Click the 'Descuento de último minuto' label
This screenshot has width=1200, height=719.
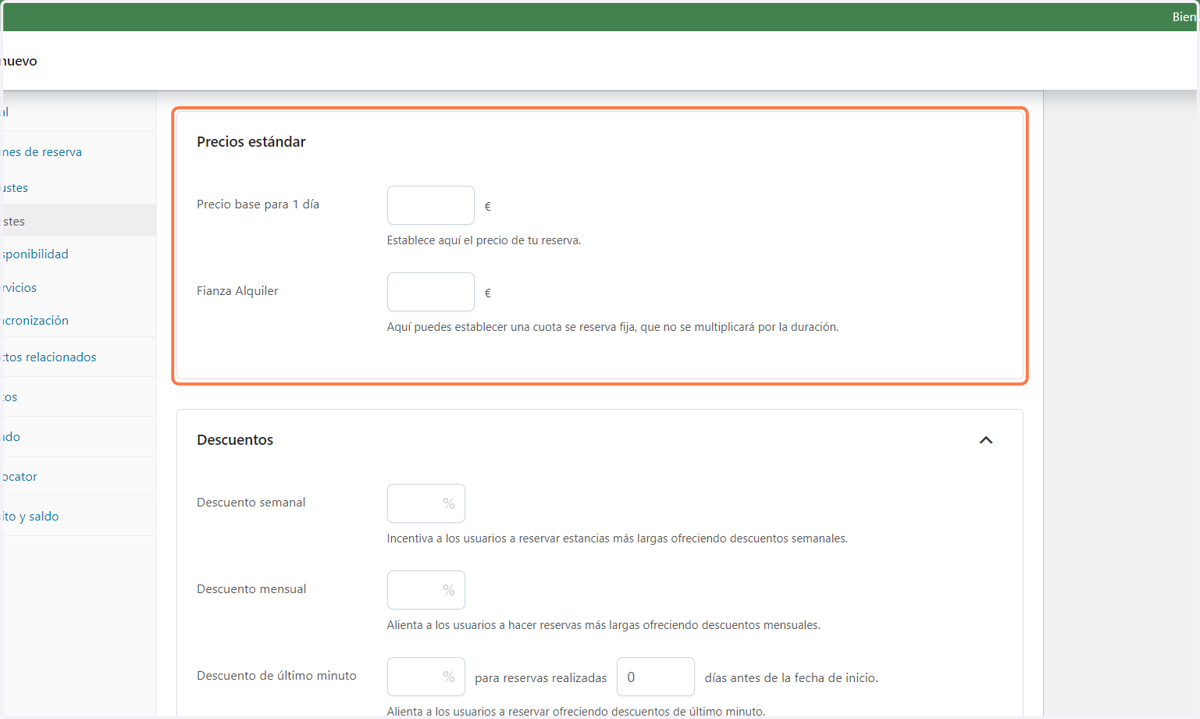[277, 676]
